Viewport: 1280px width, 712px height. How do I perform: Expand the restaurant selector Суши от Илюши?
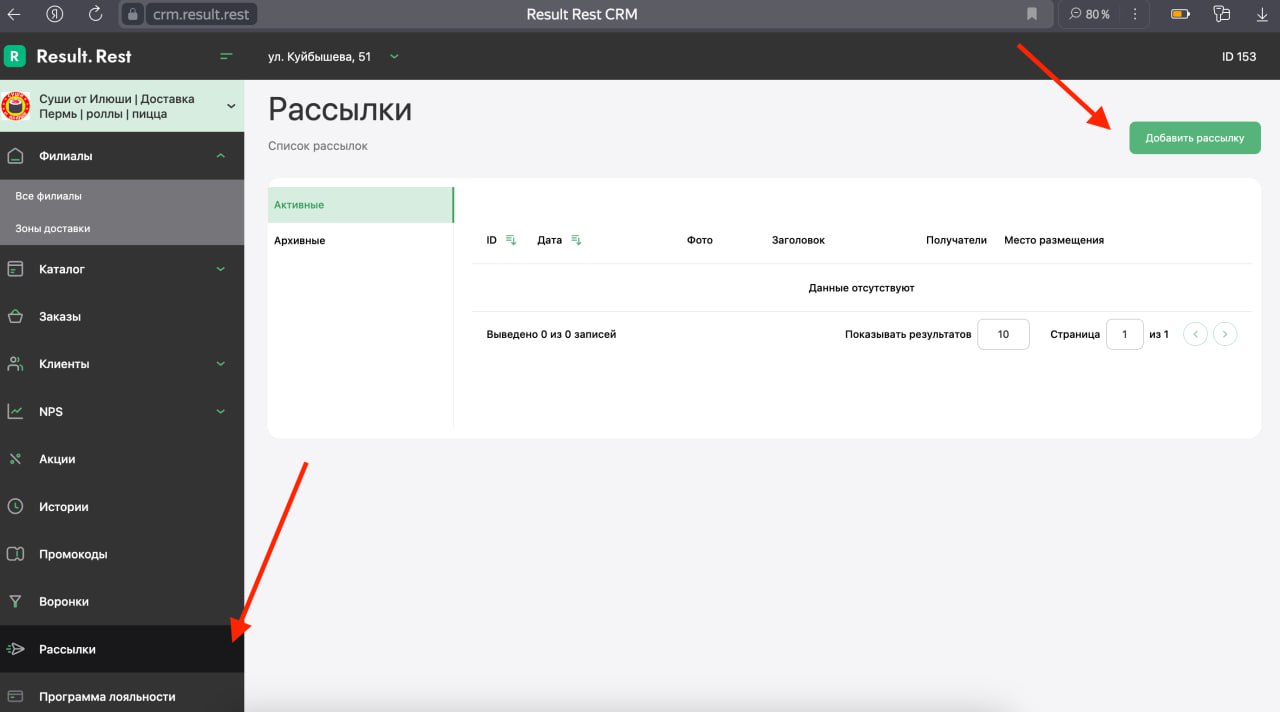click(x=231, y=106)
